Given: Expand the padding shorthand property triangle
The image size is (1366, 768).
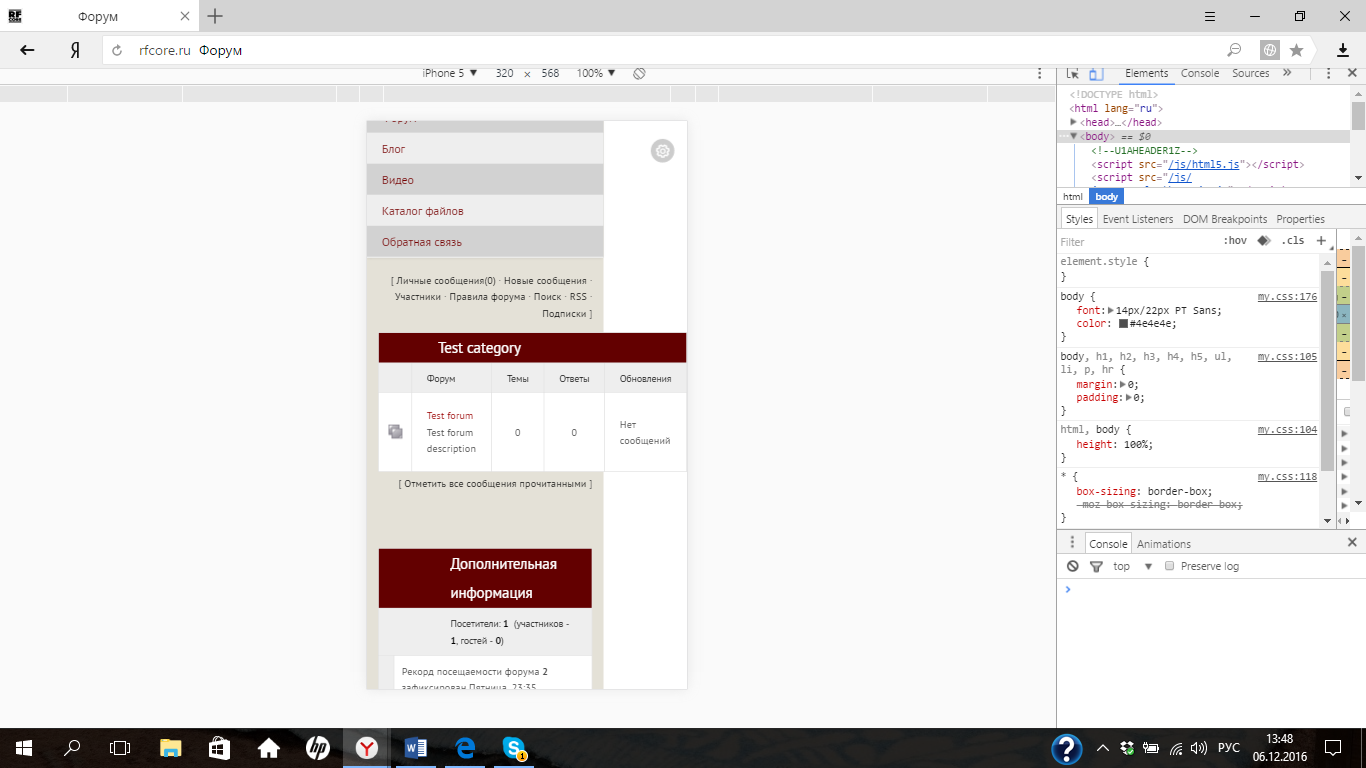Looking at the screenshot, I should (1129, 397).
